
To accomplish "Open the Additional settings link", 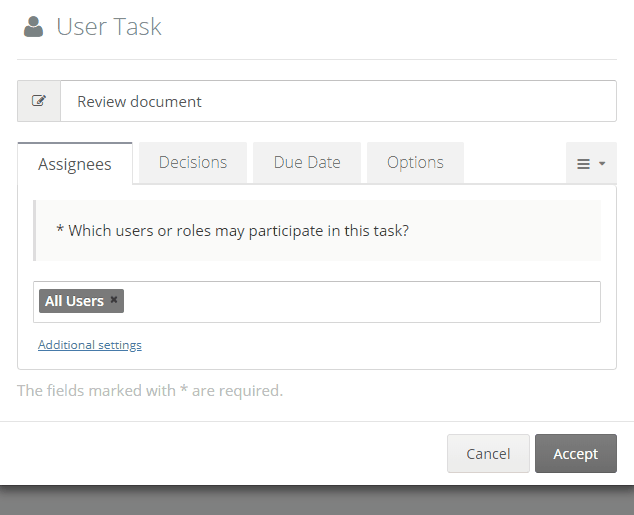I will coord(90,345).
